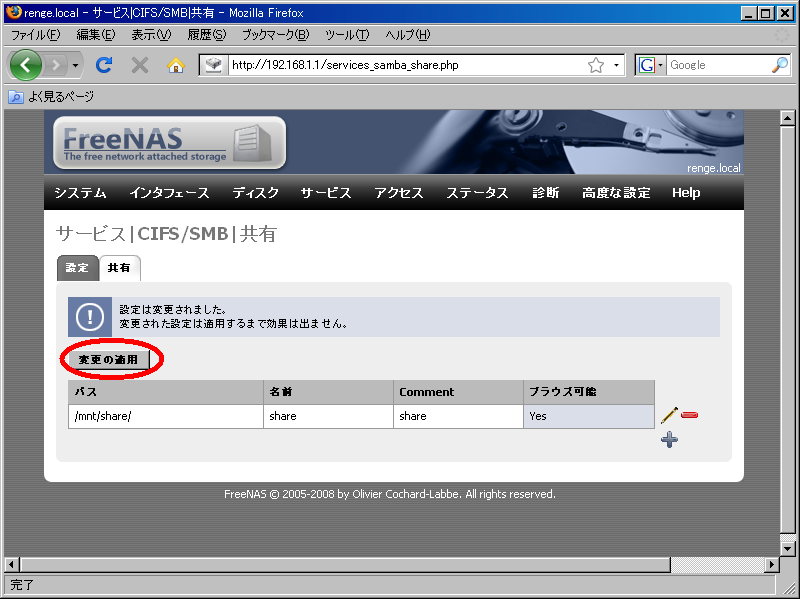The image size is (800, 599).
Task: Click the 完了 status bar text
Action: [22, 585]
